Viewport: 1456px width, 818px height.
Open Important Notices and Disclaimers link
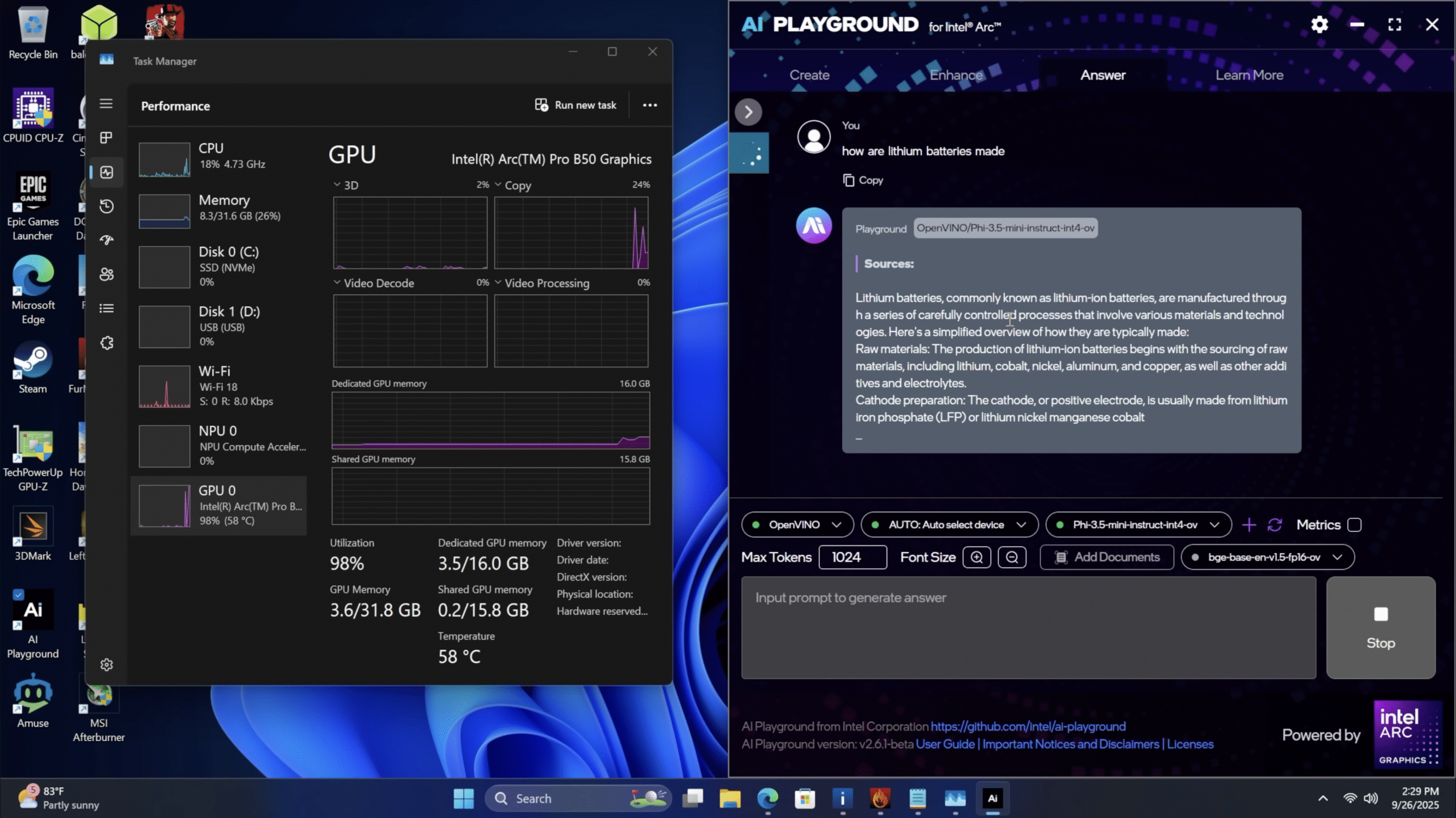[1070, 744]
